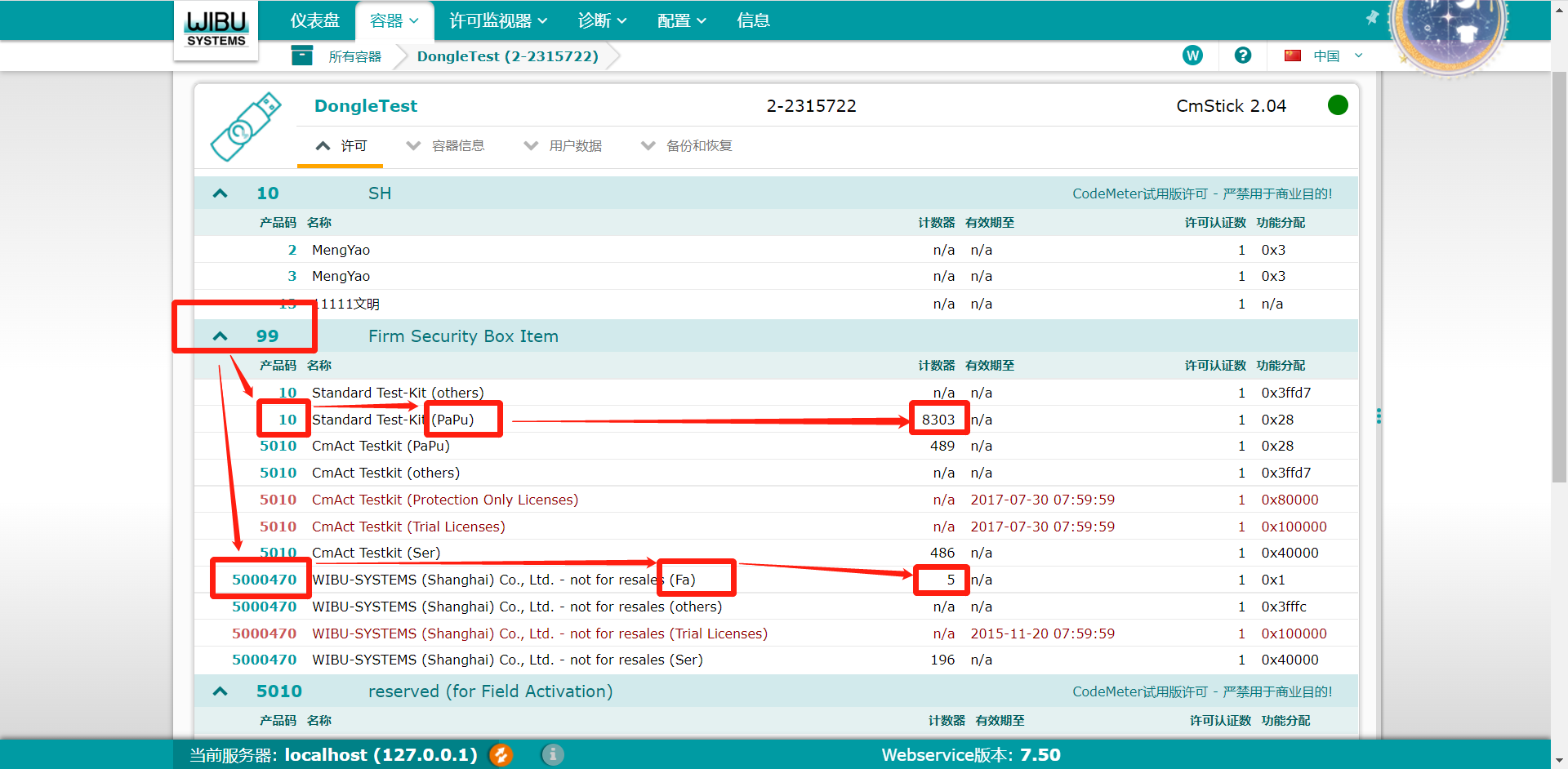Click CmAct Testkit (Ser) entry

click(376, 553)
